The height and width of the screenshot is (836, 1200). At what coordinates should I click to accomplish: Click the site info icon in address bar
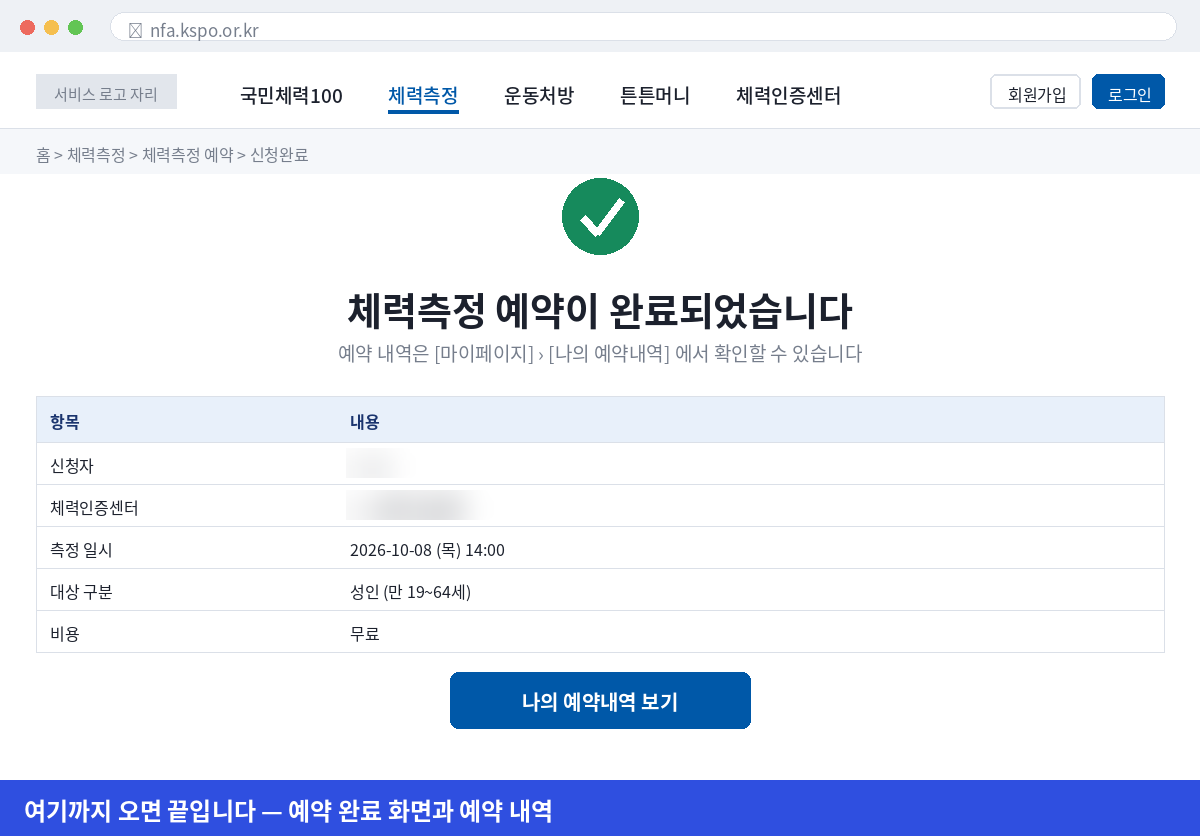tap(136, 30)
